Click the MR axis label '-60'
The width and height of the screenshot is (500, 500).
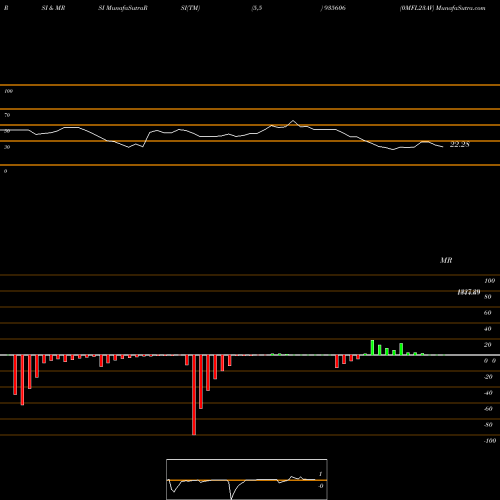click(488, 409)
